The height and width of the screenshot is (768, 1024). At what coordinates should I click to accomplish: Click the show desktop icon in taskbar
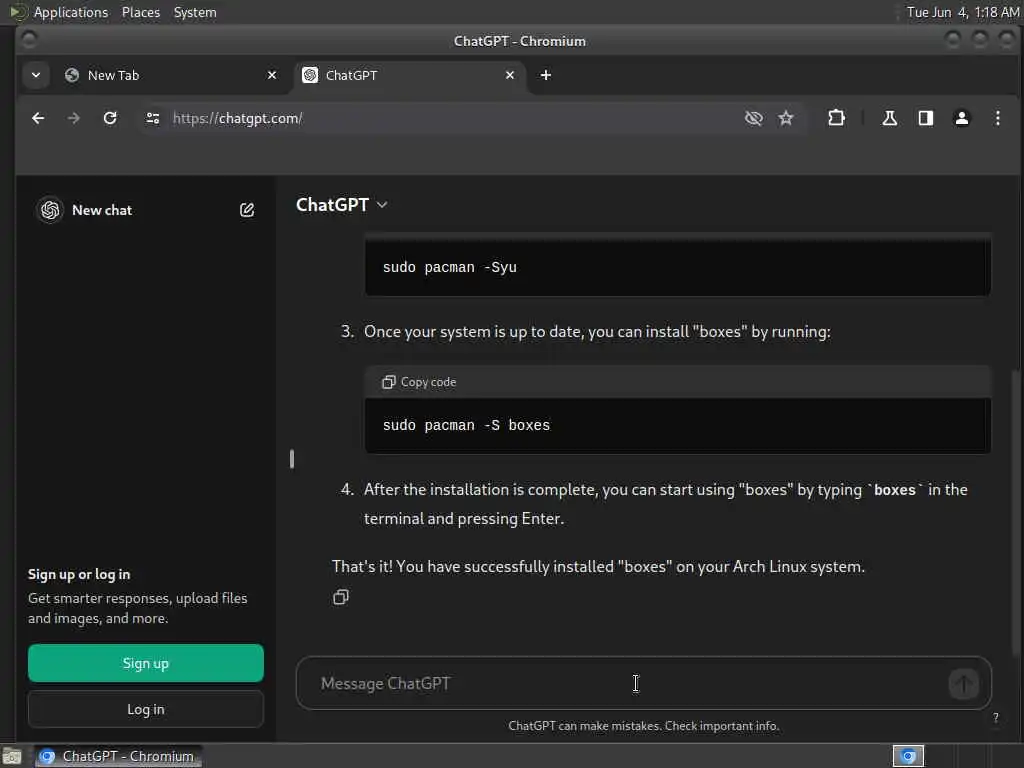12,756
